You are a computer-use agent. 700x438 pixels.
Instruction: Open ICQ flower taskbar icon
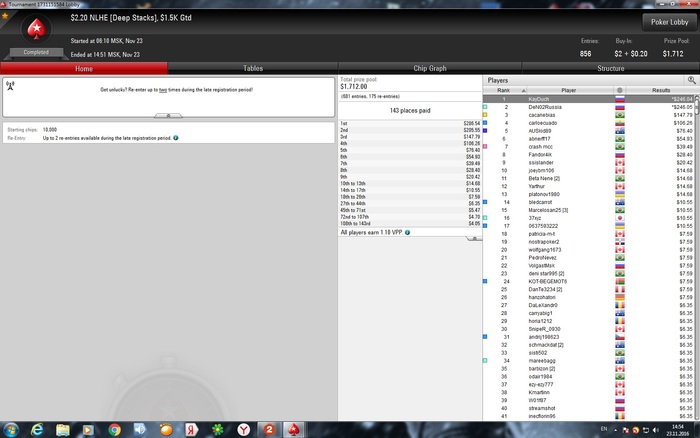pos(217,430)
